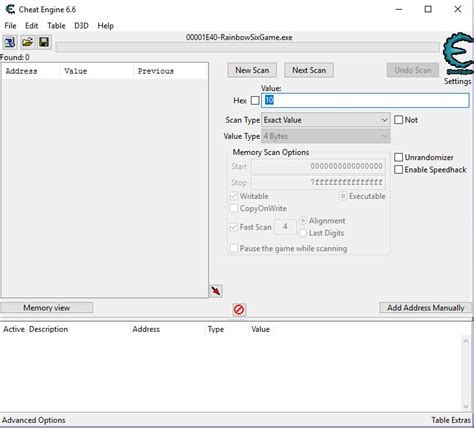Viewport: 474px width, 428px height.
Task: Click the open folder load-table icon
Action: point(27,42)
